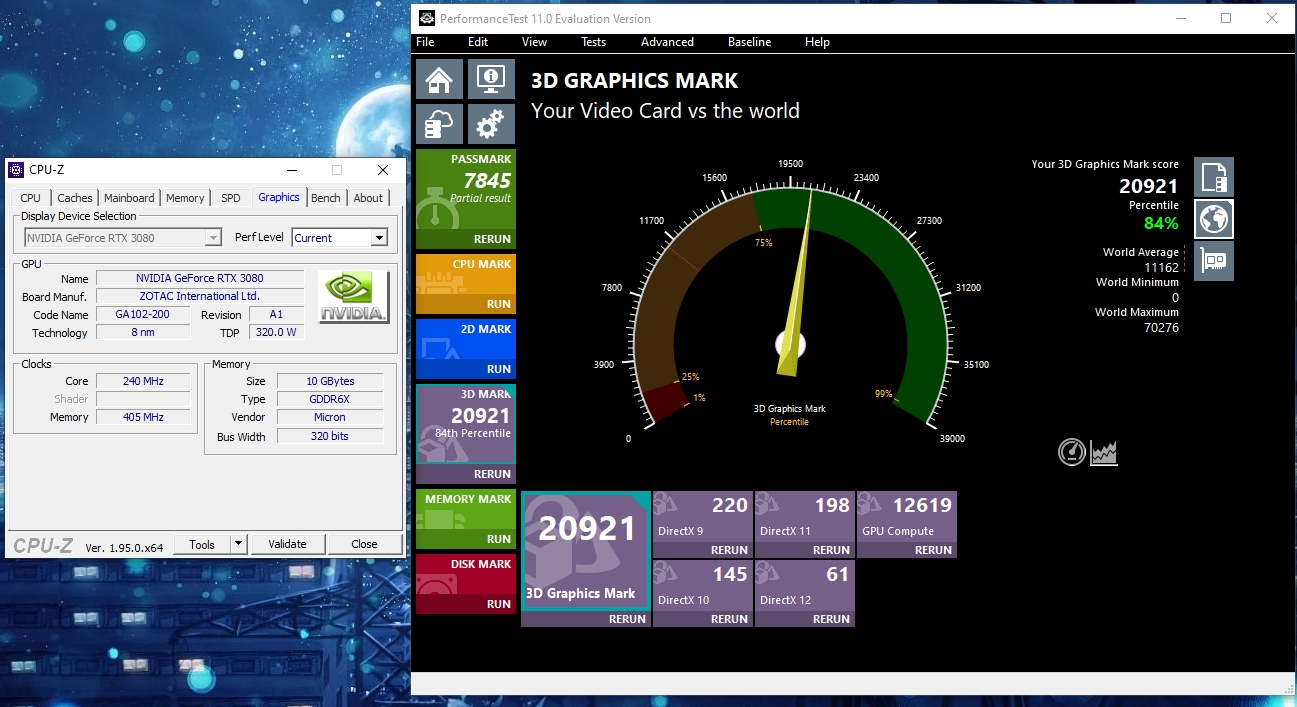The image size is (1297, 707).
Task: Open the Advanced menu
Action: click(667, 42)
